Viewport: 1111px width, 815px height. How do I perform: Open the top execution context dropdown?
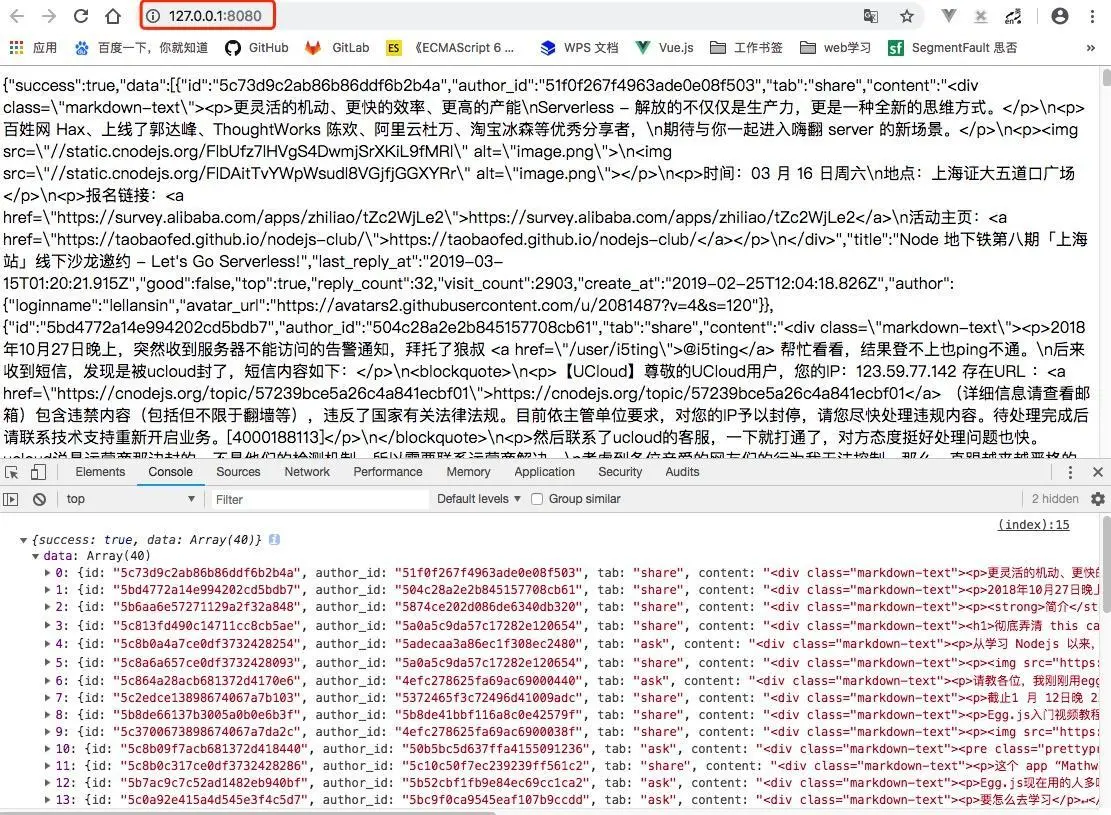(130, 499)
